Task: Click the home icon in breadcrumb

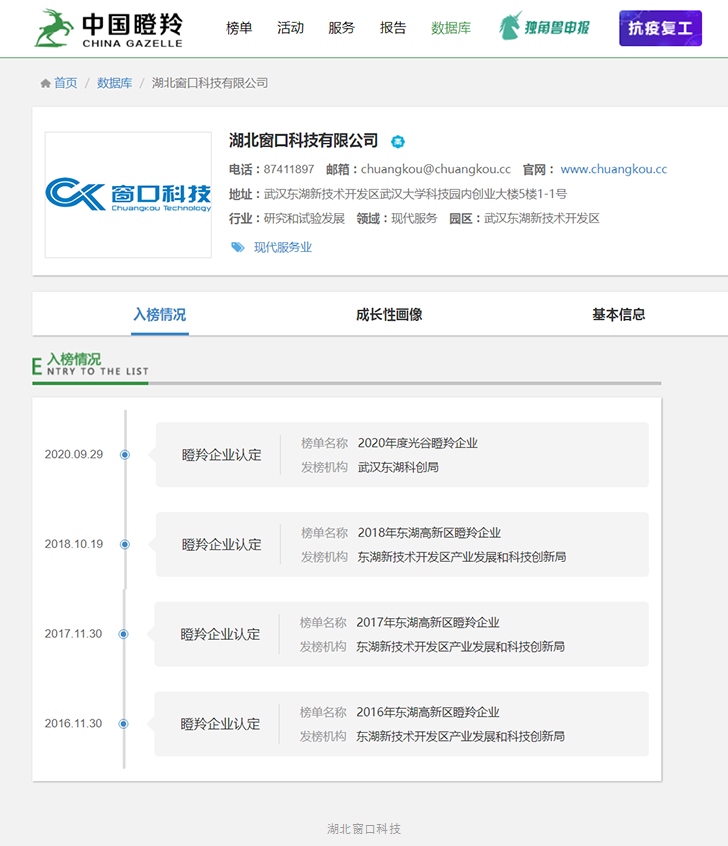Action: [45, 83]
